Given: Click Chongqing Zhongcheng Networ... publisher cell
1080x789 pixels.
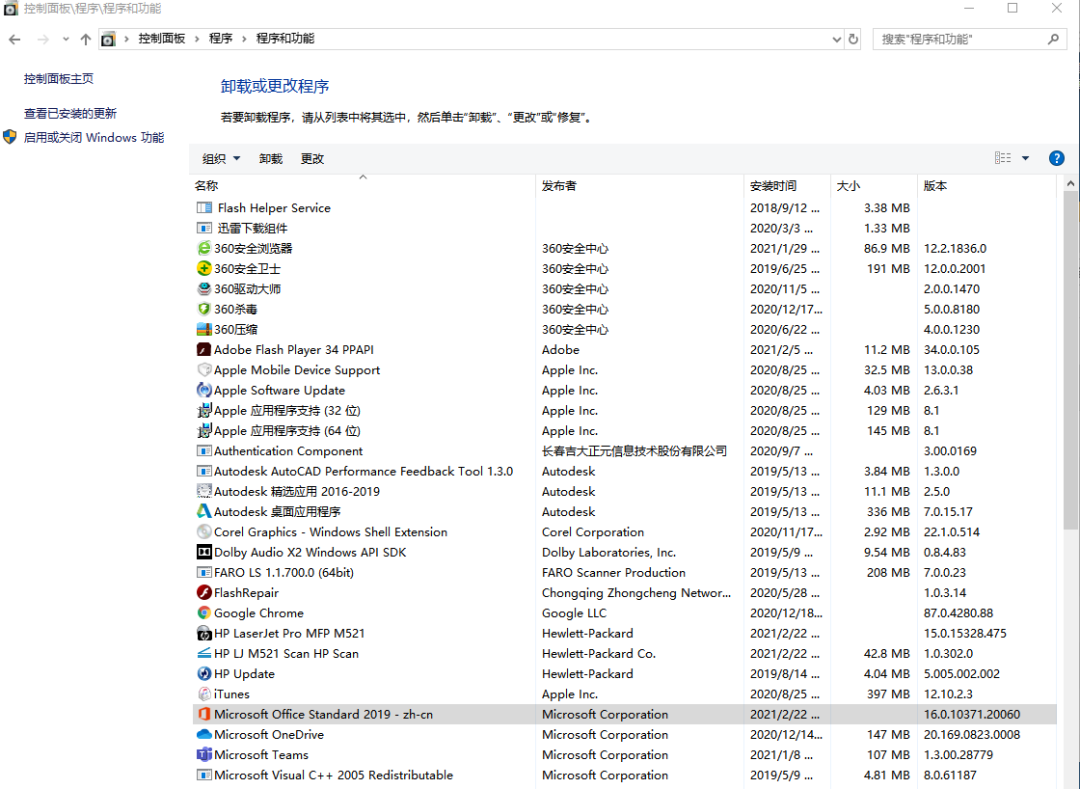Looking at the screenshot, I should click(636, 593).
